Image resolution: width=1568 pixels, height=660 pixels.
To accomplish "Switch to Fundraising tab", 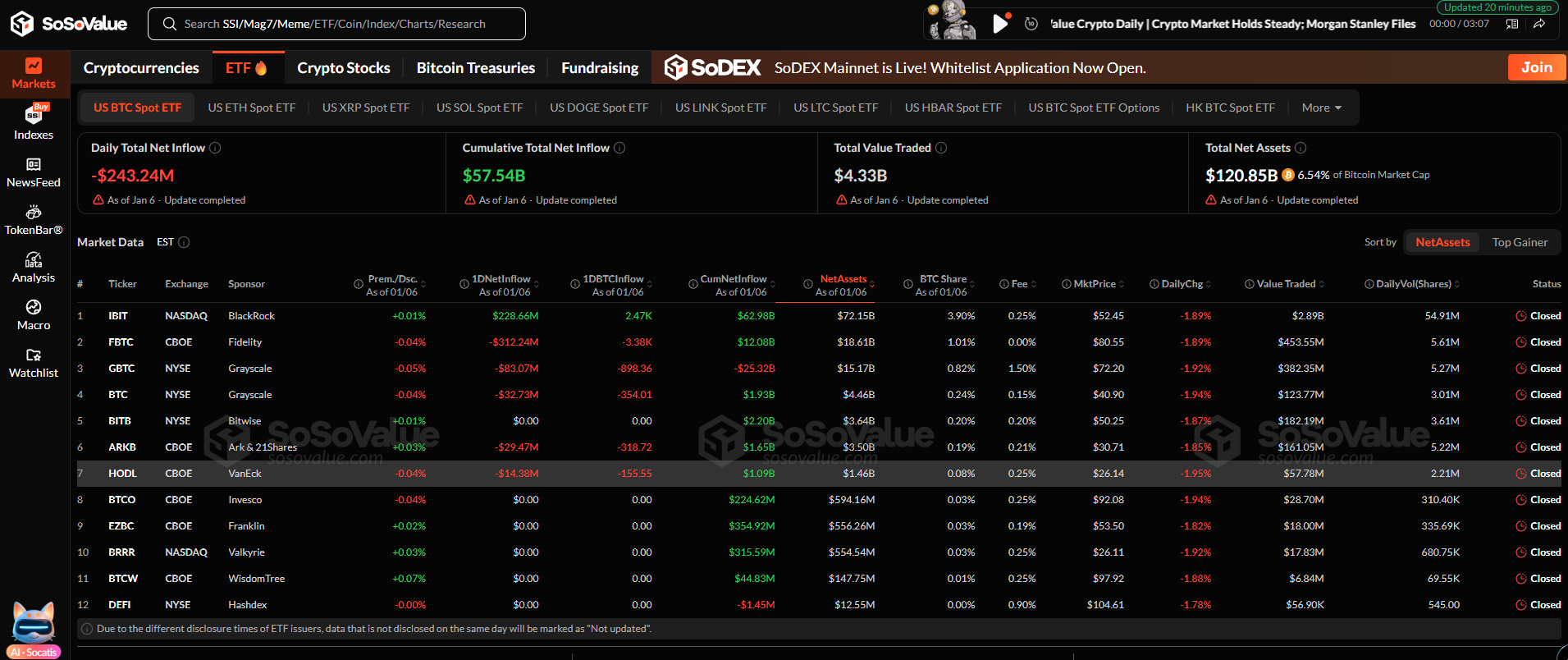I will click(x=600, y=68).
